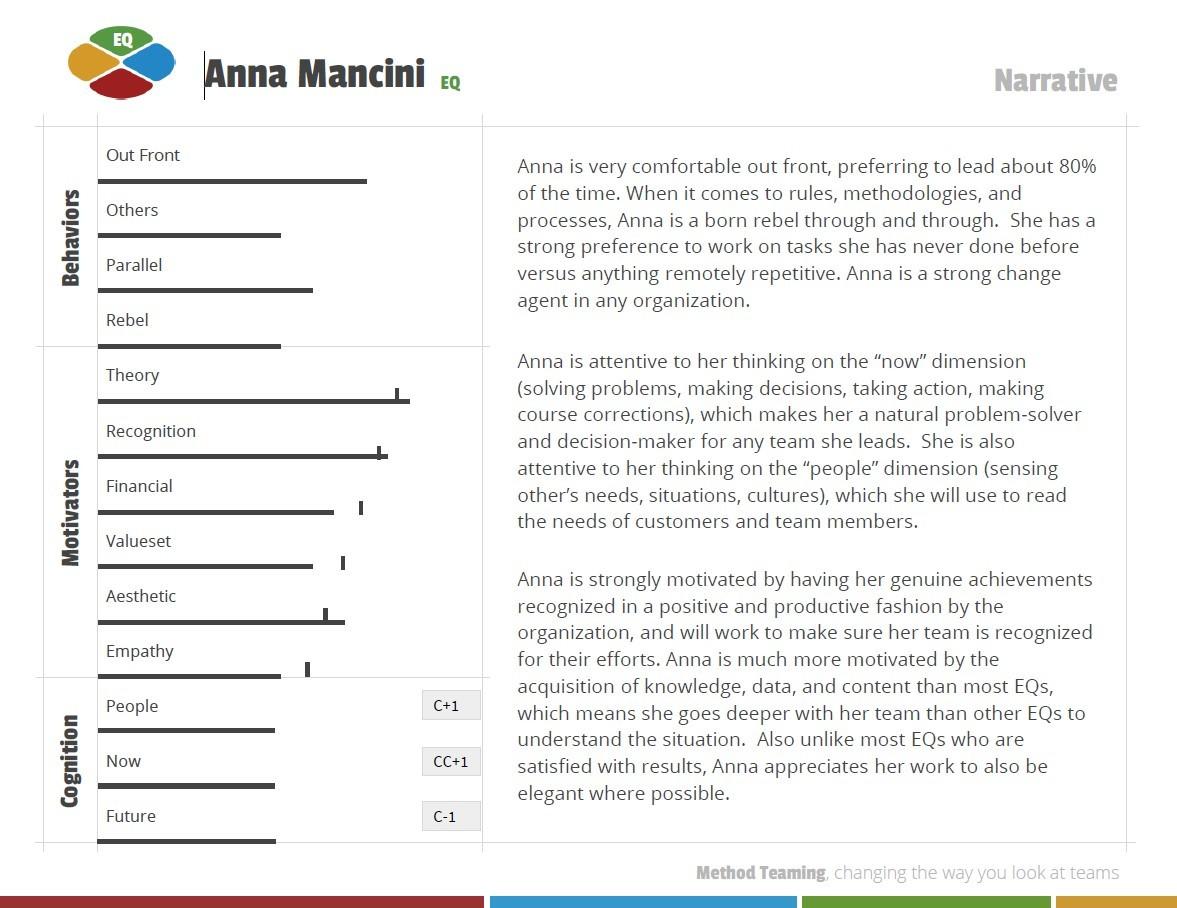Click the red petal of the logo

point(122,84)
